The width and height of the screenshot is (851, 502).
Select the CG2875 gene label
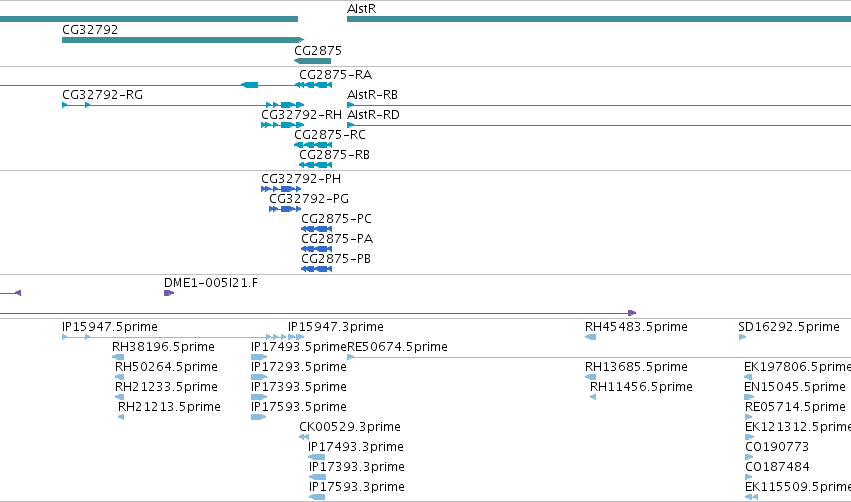318,50
